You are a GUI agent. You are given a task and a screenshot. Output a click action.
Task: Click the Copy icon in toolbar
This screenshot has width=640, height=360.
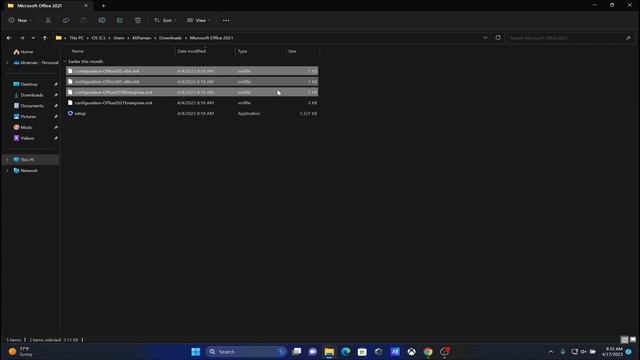click(x=66, y=20)
